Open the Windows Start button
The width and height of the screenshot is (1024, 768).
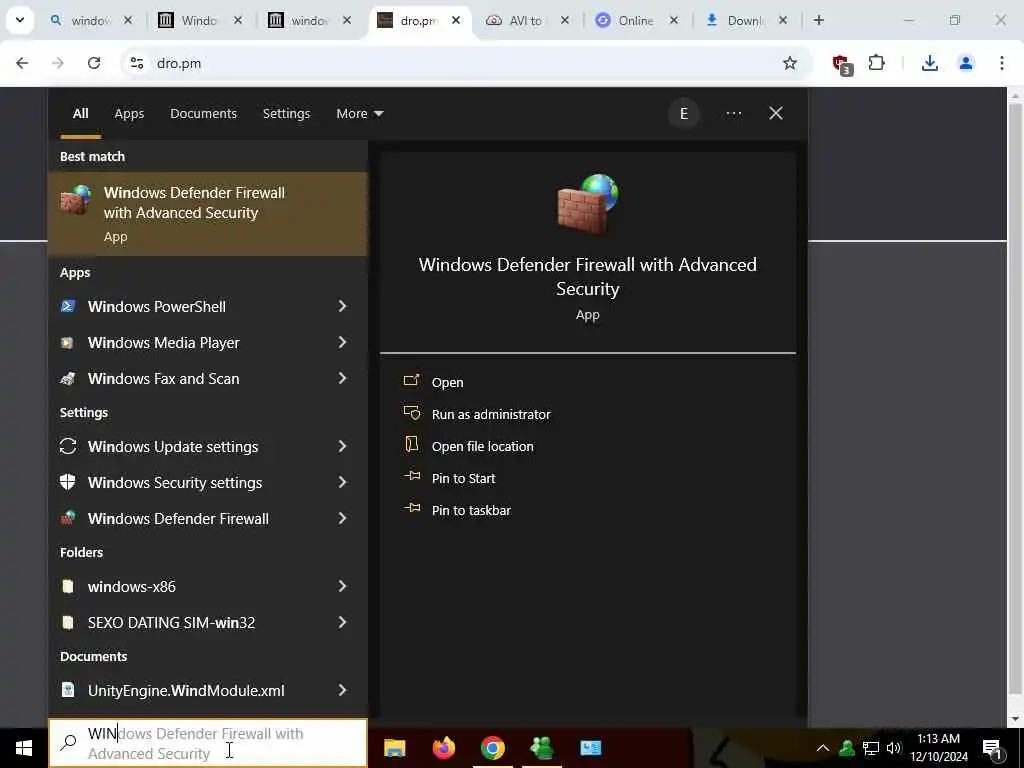pos(24,748)
